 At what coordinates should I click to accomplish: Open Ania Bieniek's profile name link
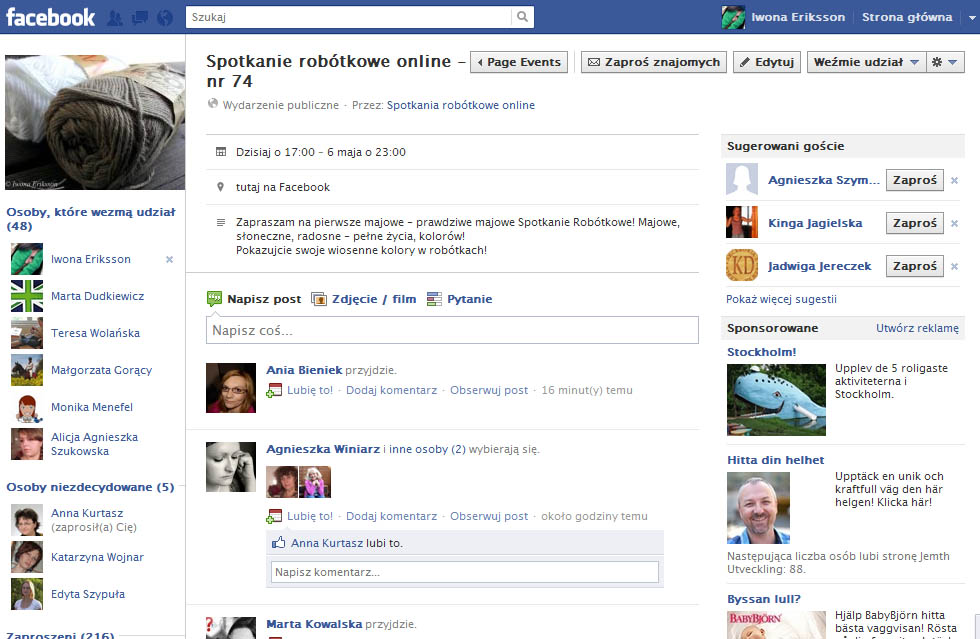coord(304,370)
